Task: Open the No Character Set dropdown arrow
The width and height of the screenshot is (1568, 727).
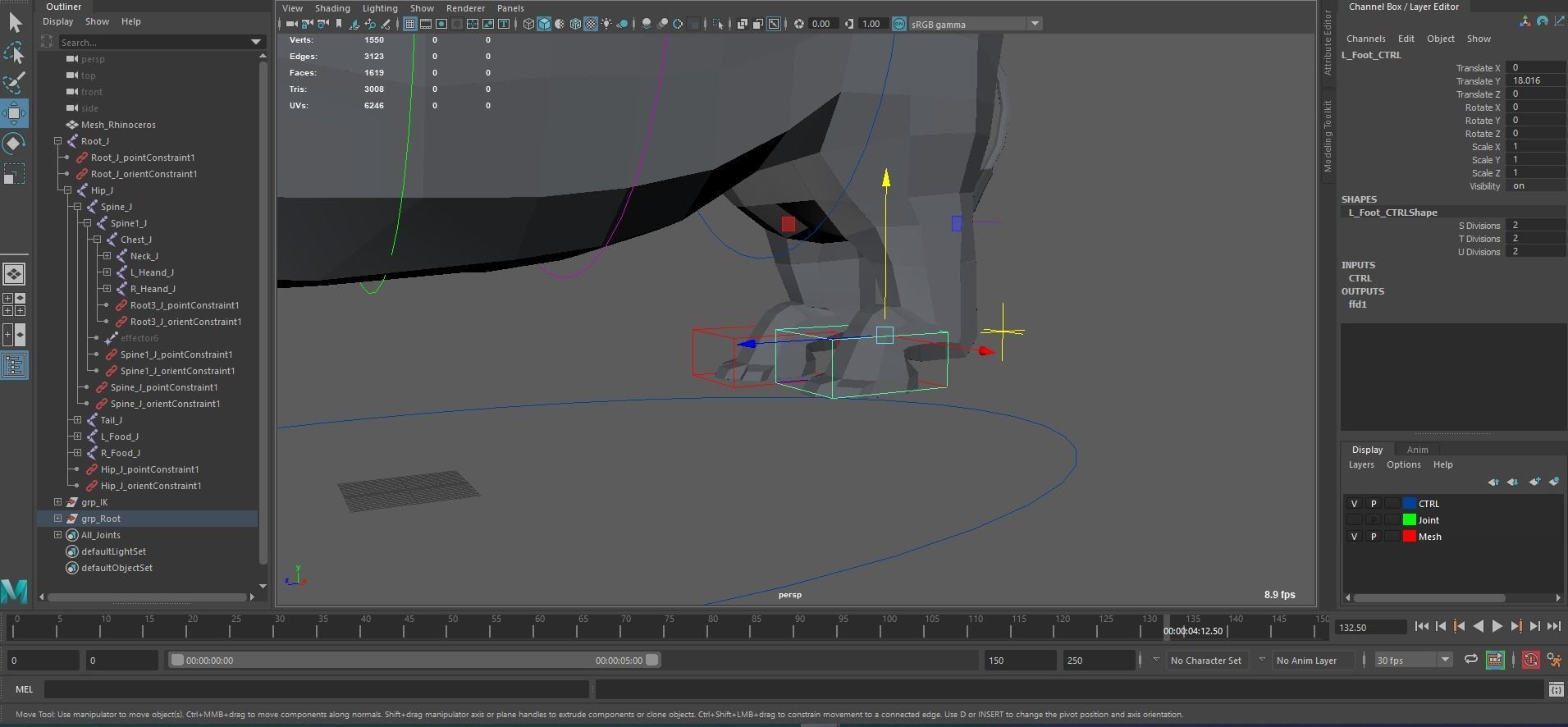Action: (1156, 660)
